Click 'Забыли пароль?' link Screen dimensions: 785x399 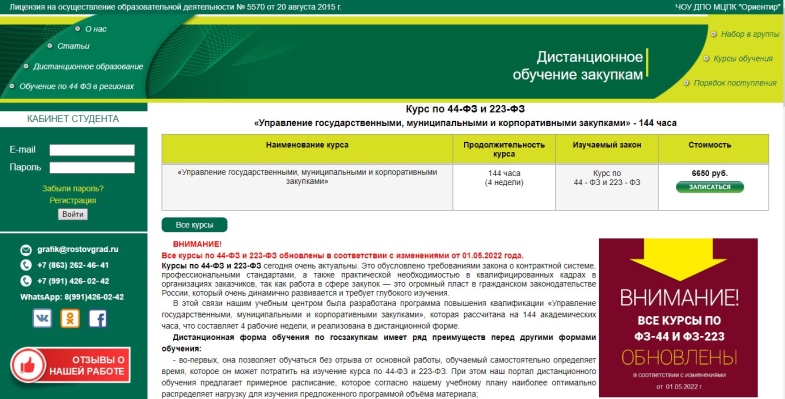tap(73, 189)
